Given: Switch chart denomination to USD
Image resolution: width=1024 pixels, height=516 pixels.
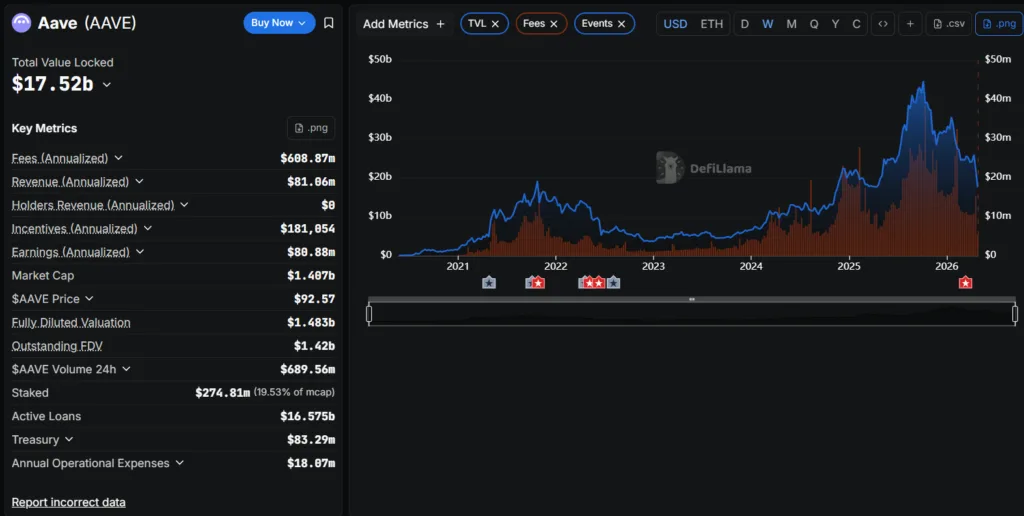Looking at the screenshot, I should pos(675,24).
